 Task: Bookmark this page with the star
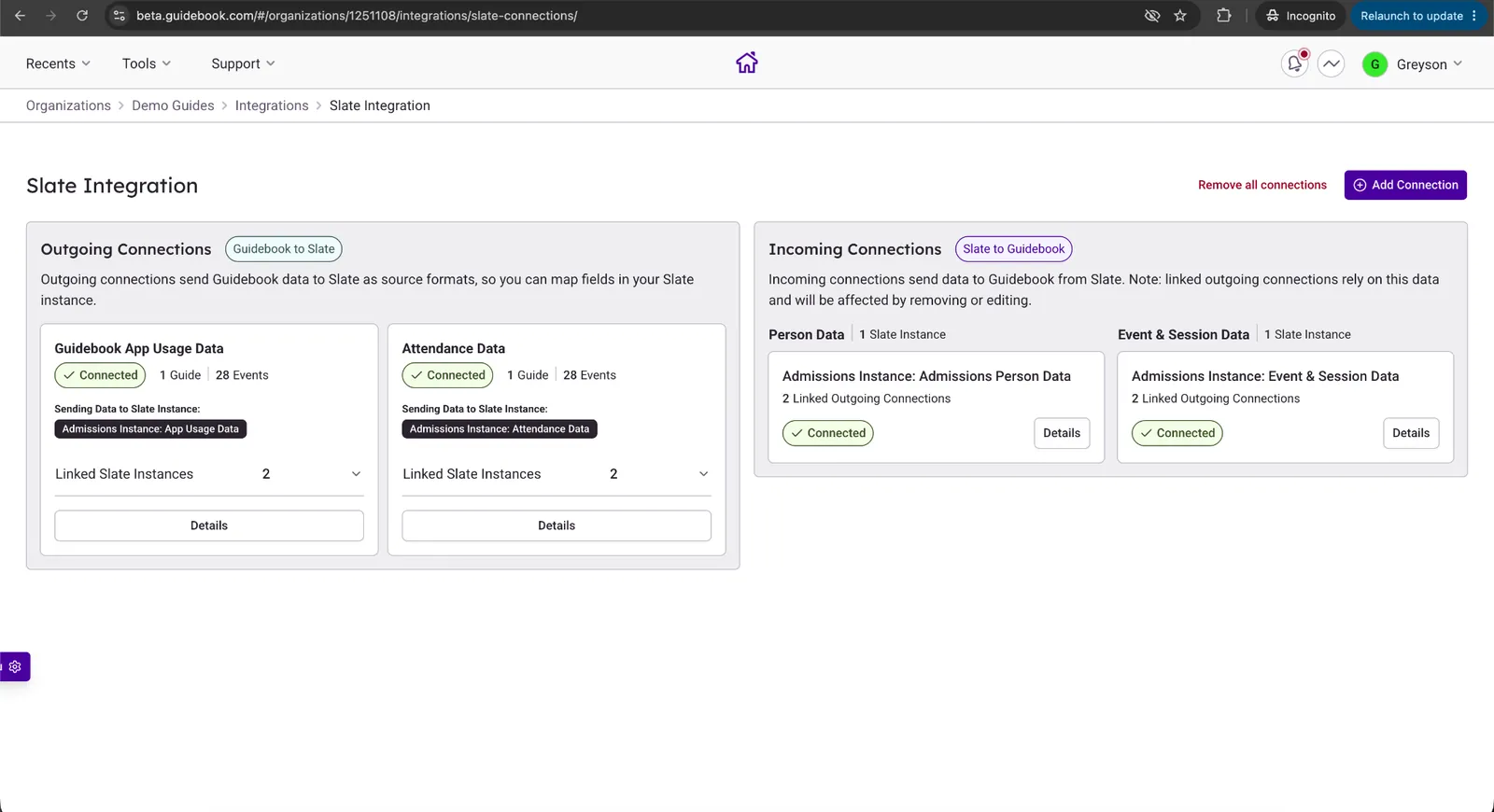coord(1180,16)
